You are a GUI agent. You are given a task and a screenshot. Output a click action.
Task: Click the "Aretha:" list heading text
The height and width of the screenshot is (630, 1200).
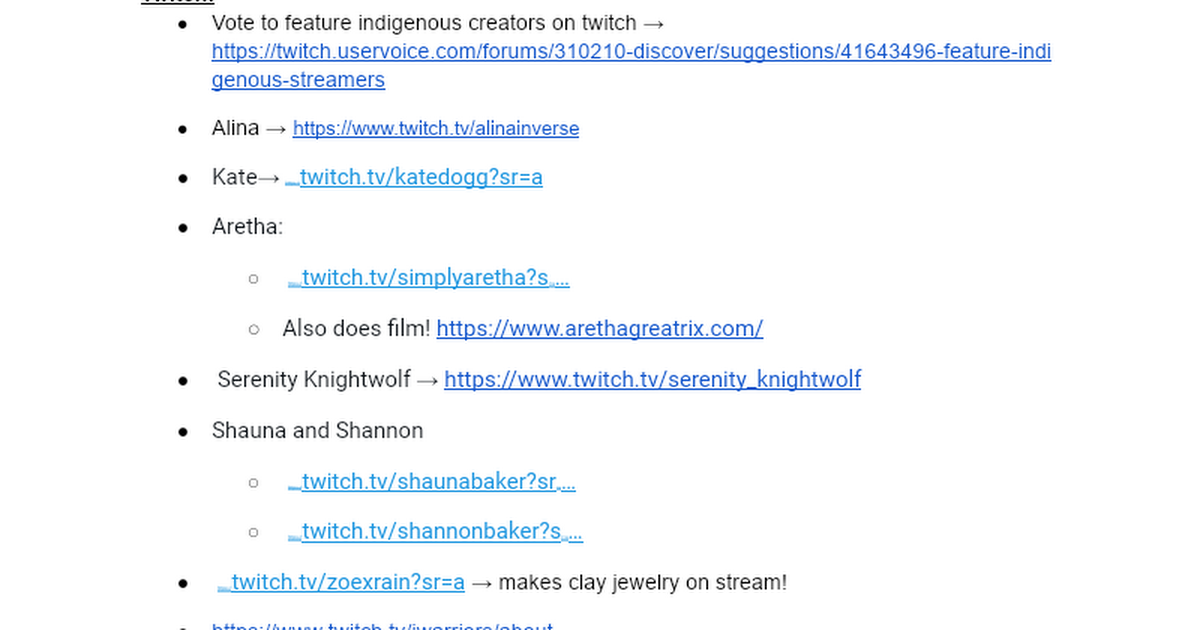coord(247,227)
